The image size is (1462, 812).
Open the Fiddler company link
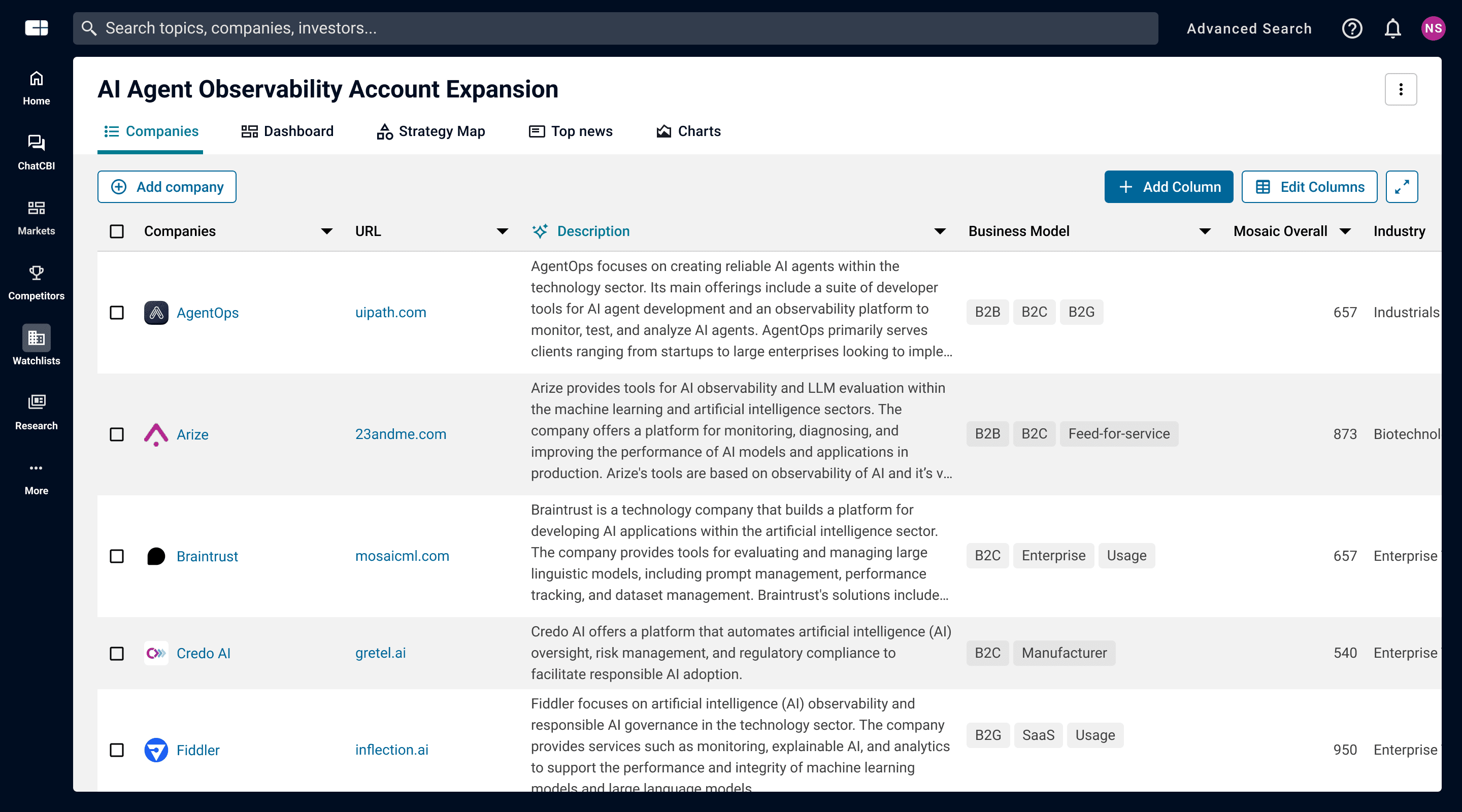[197, 750]
